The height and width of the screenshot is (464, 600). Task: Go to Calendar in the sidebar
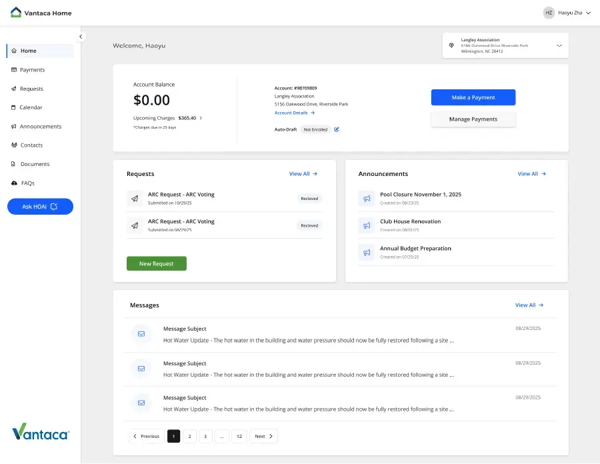coord(31,107)
